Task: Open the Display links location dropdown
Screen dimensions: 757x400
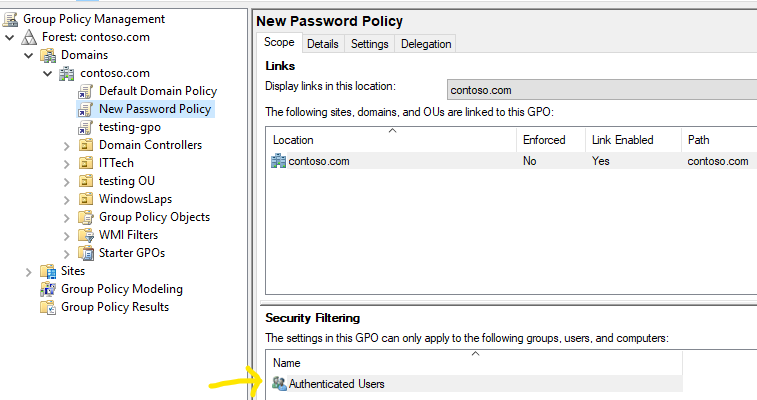Action: pos(602,90)
